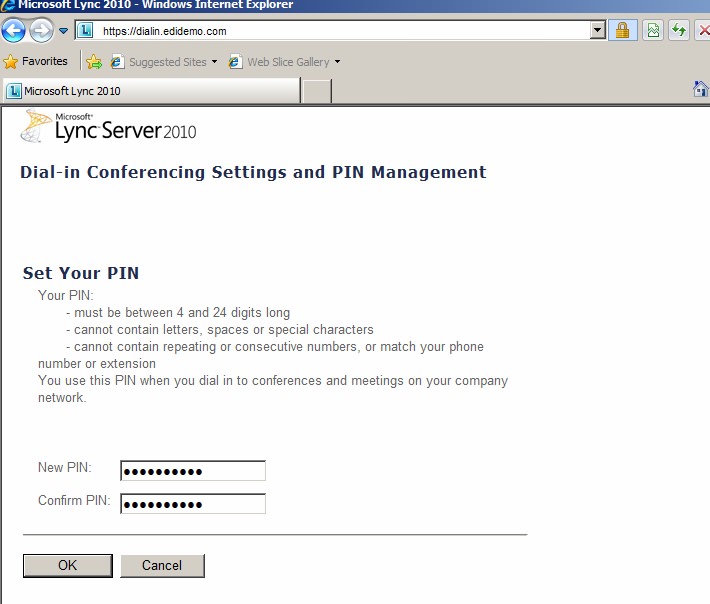
Task: Expand the Suggested Sites dropdown arrow
Action: click(214, 62)
